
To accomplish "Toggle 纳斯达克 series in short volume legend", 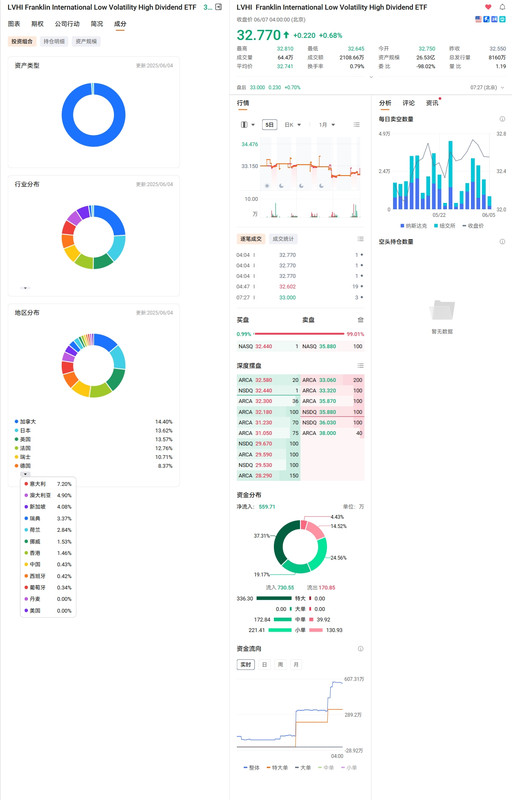I will click(414, 226).
